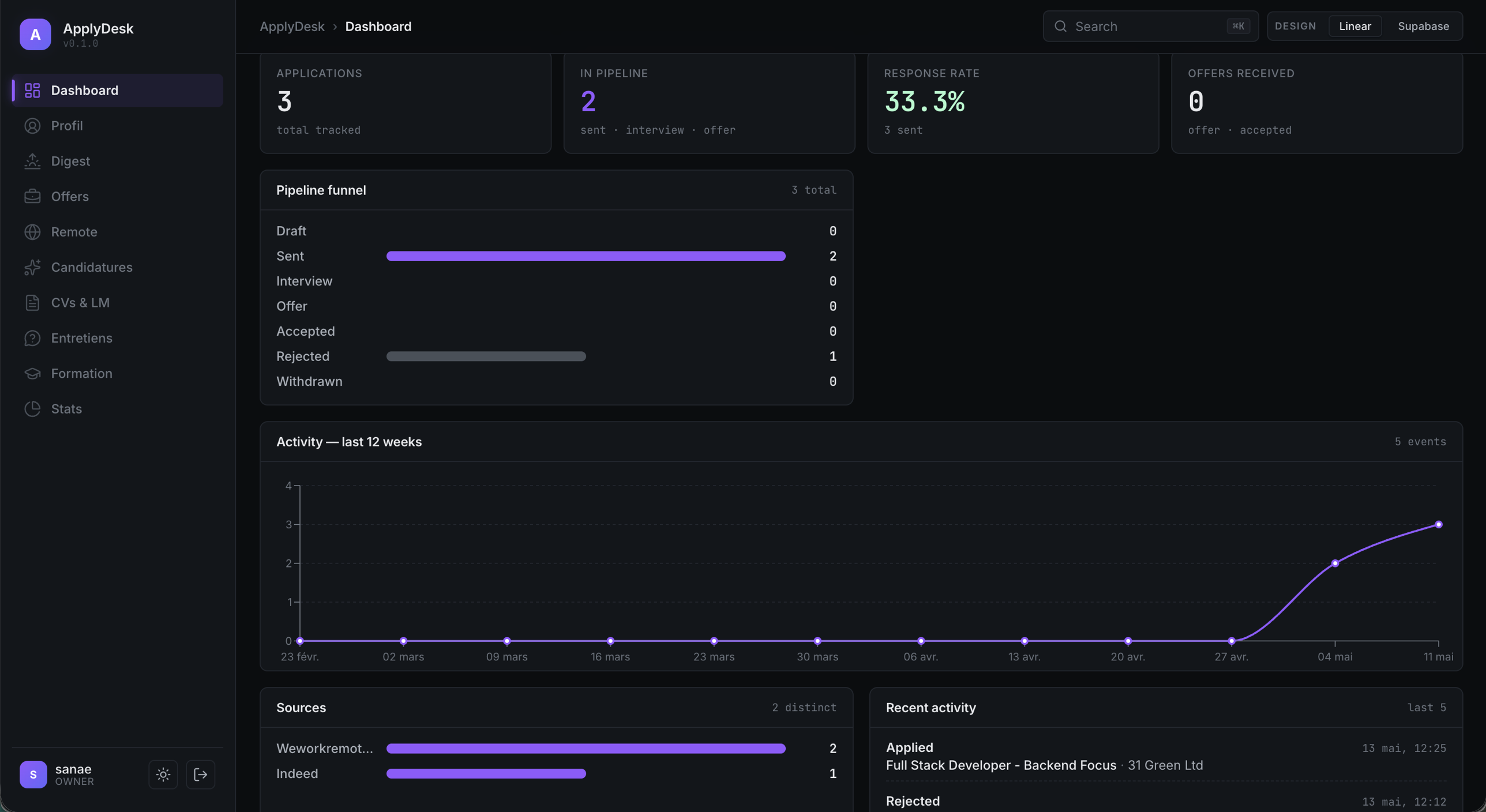The width and height of the screenshot is (1486, 812).
Task: Click the 30 mars chart data point
Action: point(817,641)
